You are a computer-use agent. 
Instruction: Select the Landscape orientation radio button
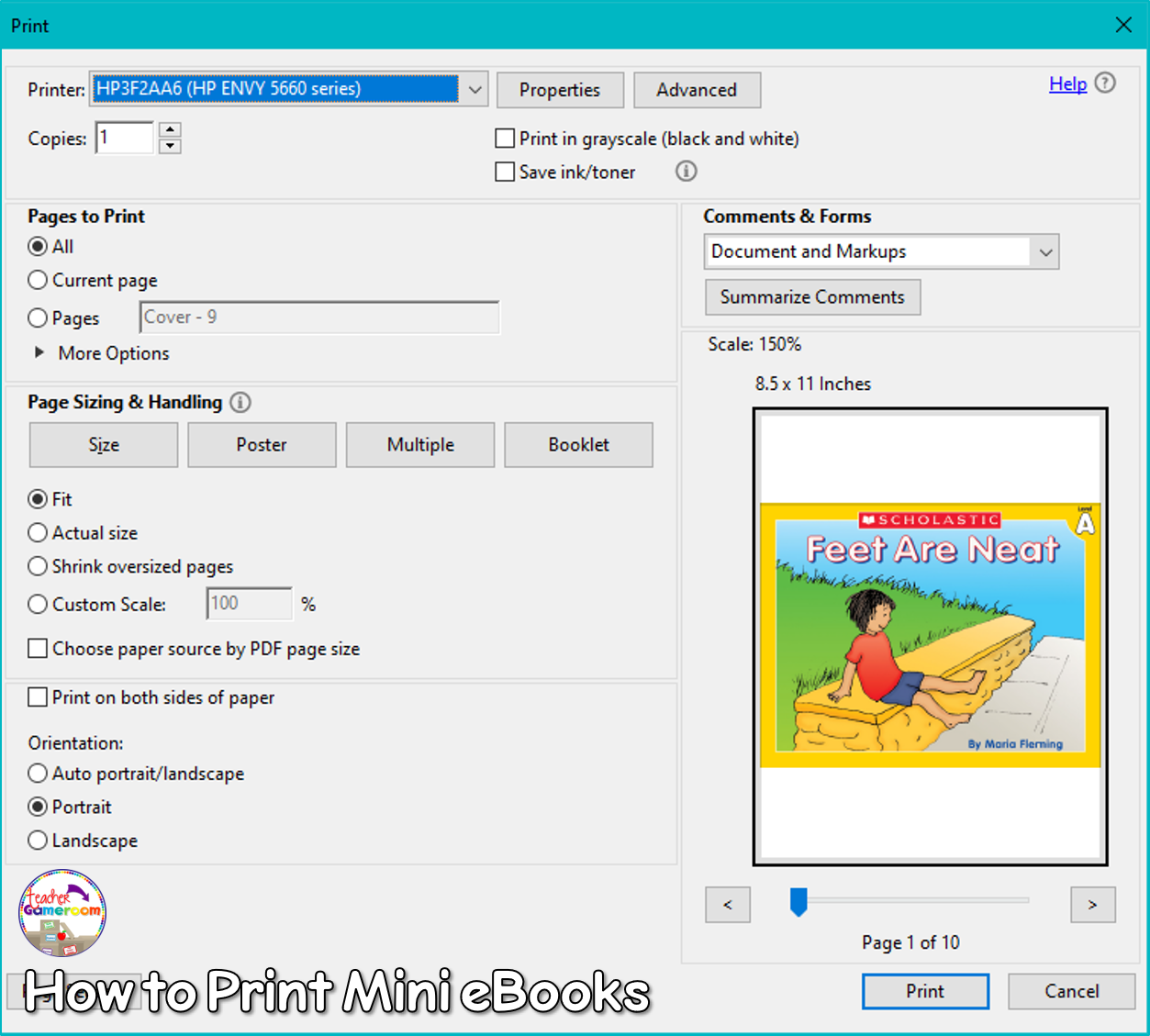pyautogui.click(x=37, y=840)
